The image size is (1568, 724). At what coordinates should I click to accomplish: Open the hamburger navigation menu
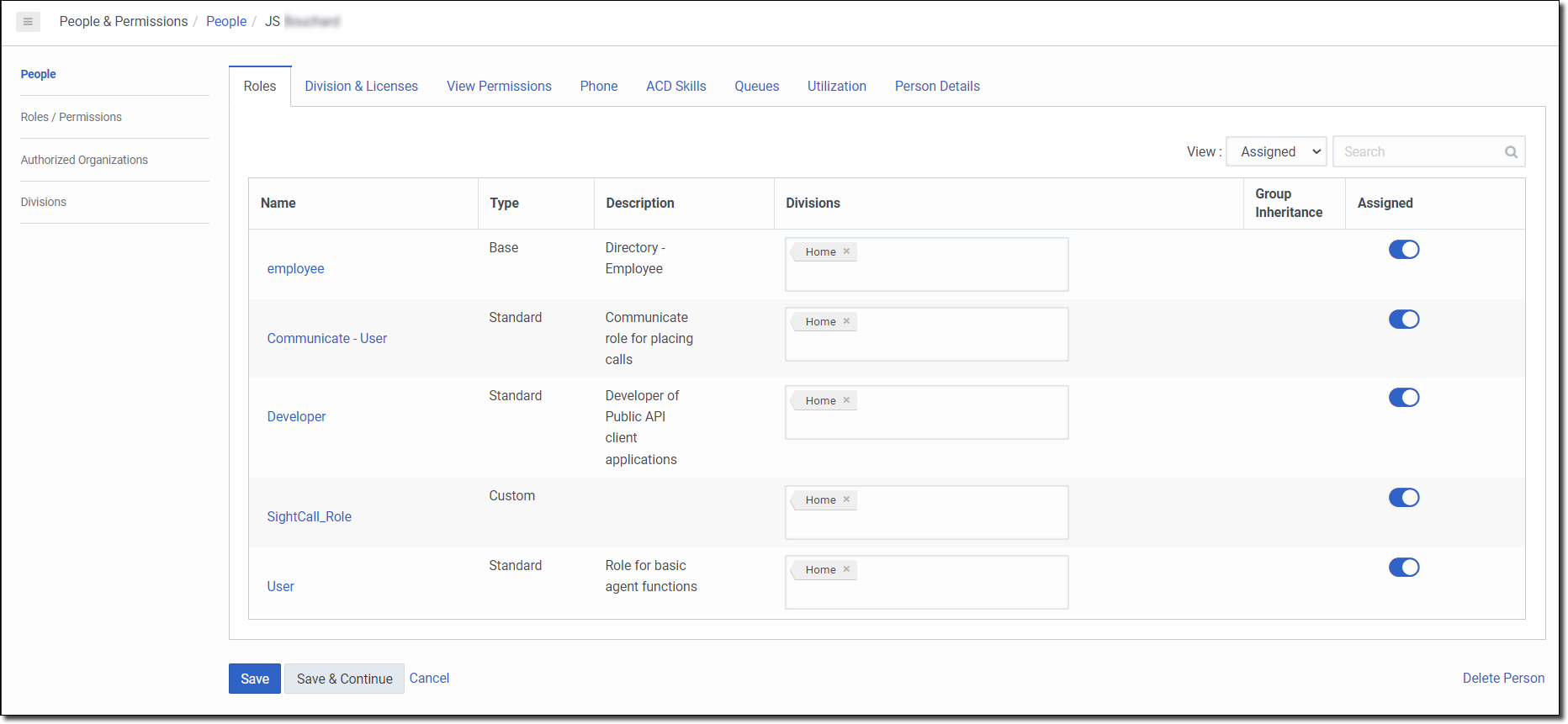point(28,22)
